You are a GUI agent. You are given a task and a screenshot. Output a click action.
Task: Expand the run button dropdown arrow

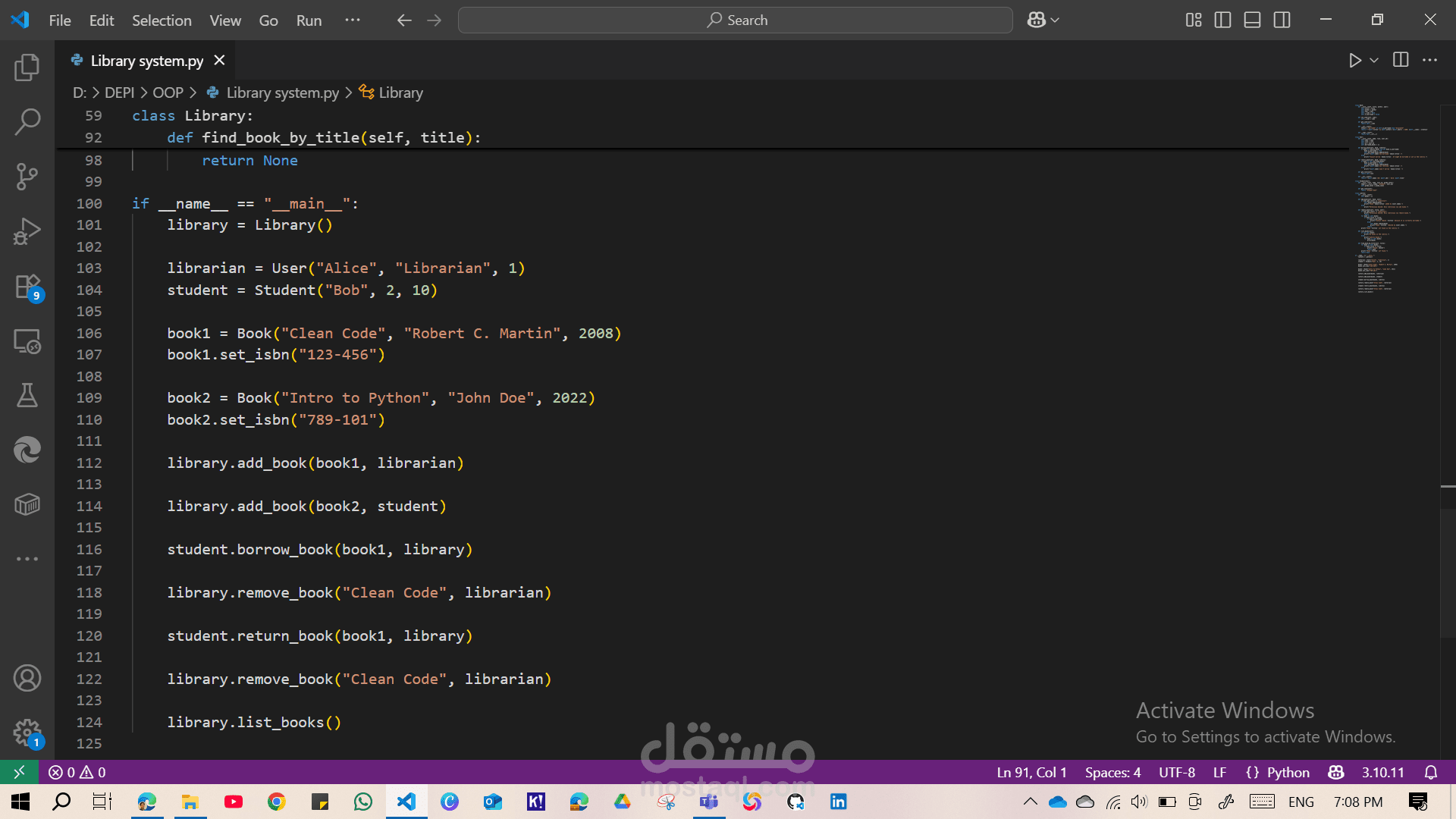point(1374,60)
